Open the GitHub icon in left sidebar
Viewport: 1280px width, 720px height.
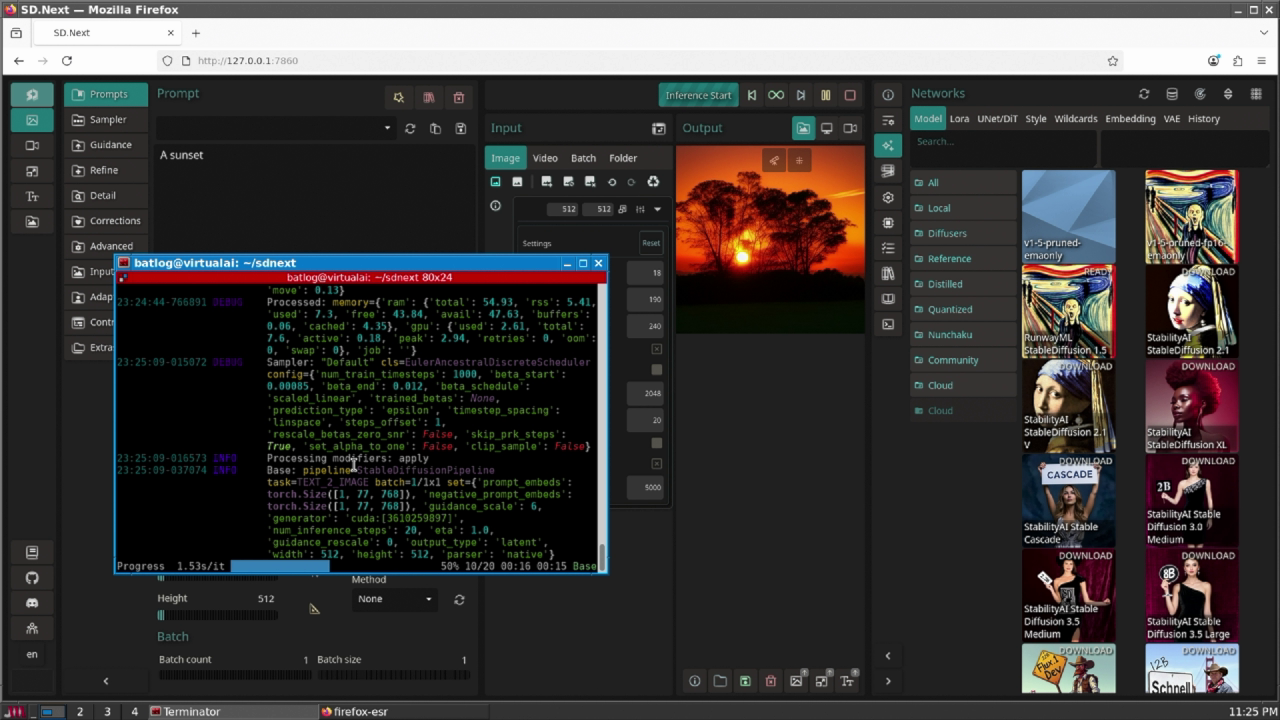(x=32, y=578)
